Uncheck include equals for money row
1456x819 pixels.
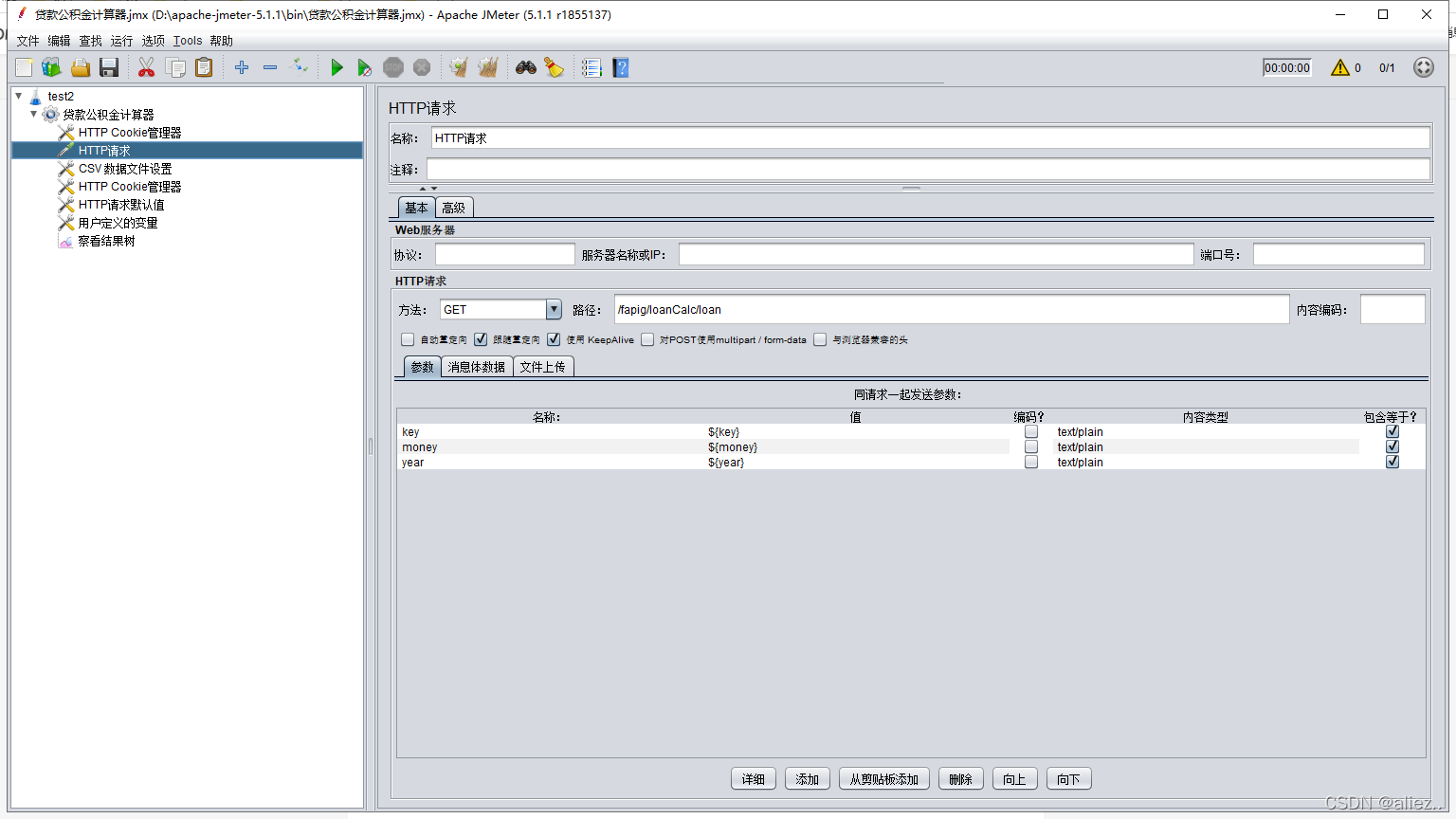1392,446
